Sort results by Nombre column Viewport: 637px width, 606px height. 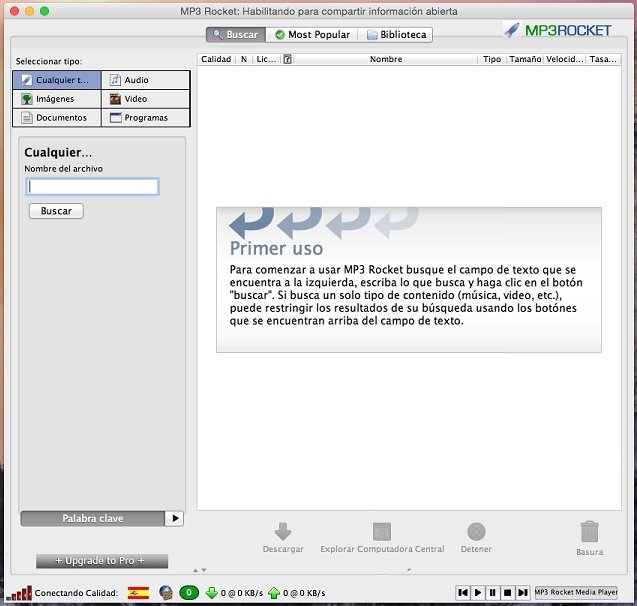click(386, 59)
